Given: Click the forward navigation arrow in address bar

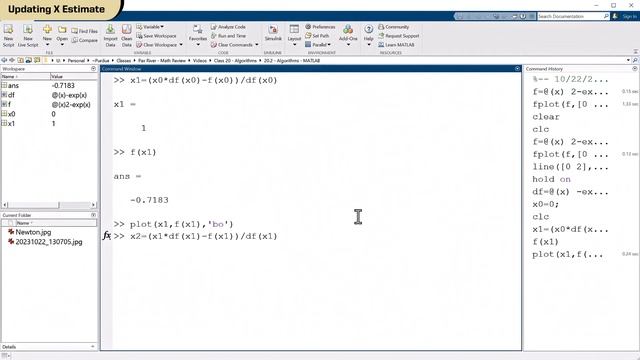Looking at the screenshot, I should tap(12, 60).
